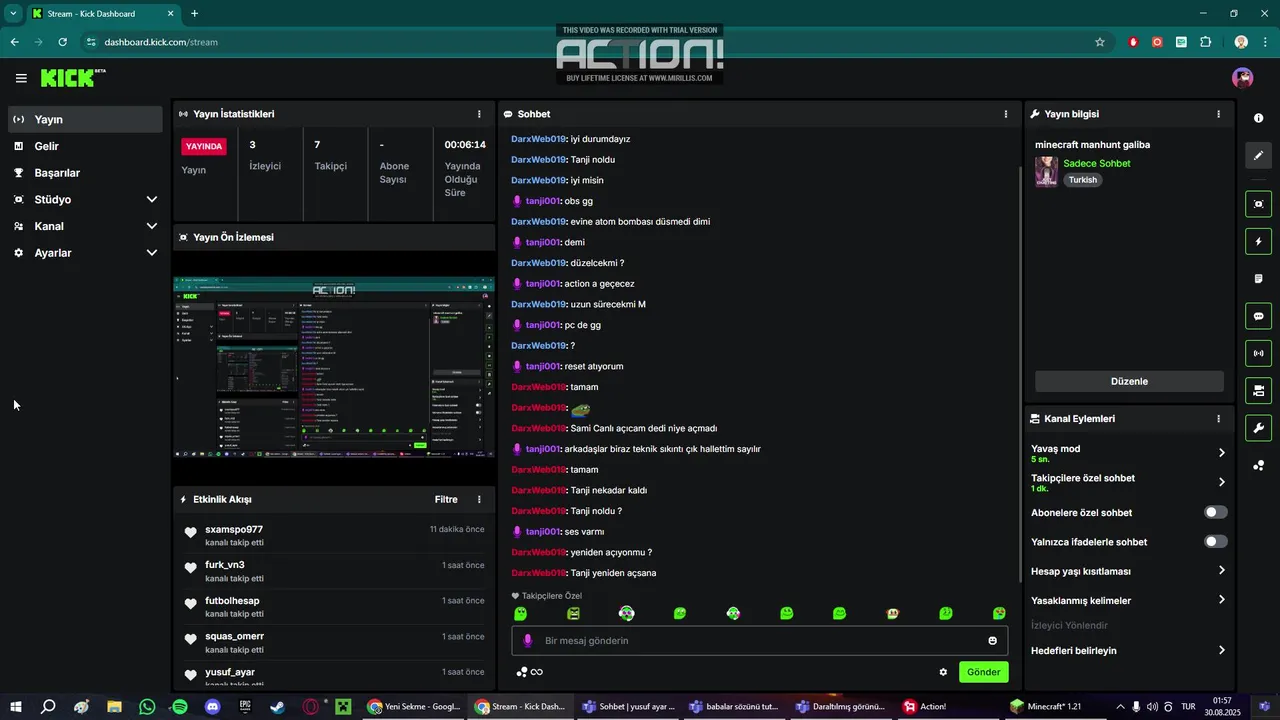Toggle the stream preview widget icon in sidebar
1280x720 pixels.
[1258, 204]
